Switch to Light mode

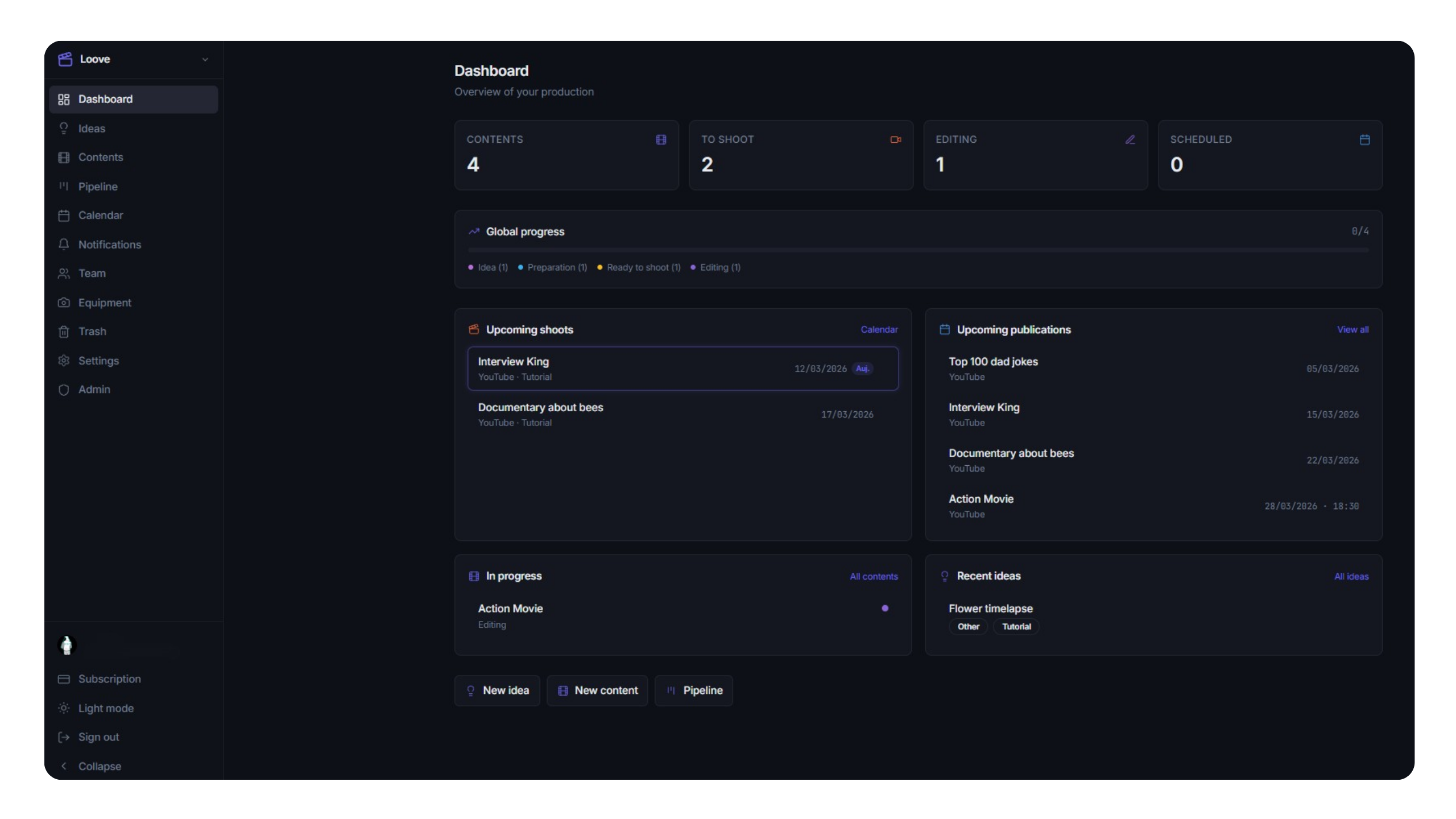pyautogui.click(x=106, y=708)
